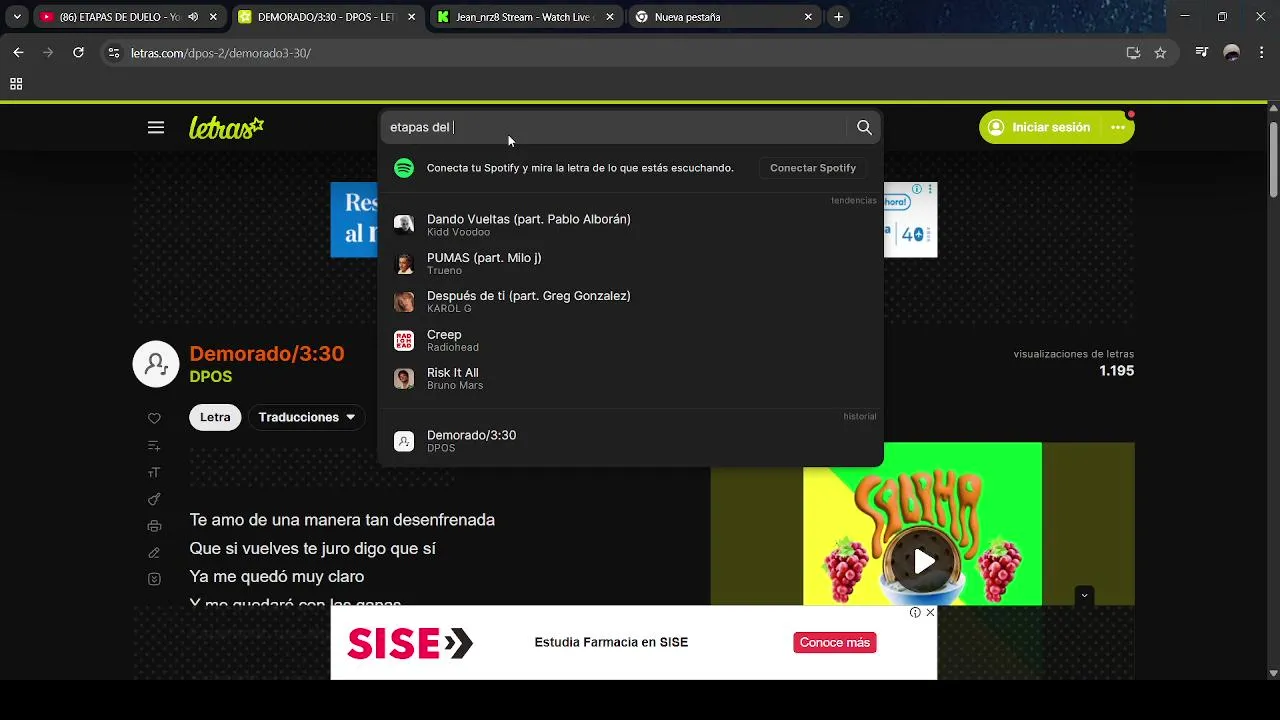Open the Chrome three-dot menu
Screen dimensions: 1280x720
pos(1260,53)
